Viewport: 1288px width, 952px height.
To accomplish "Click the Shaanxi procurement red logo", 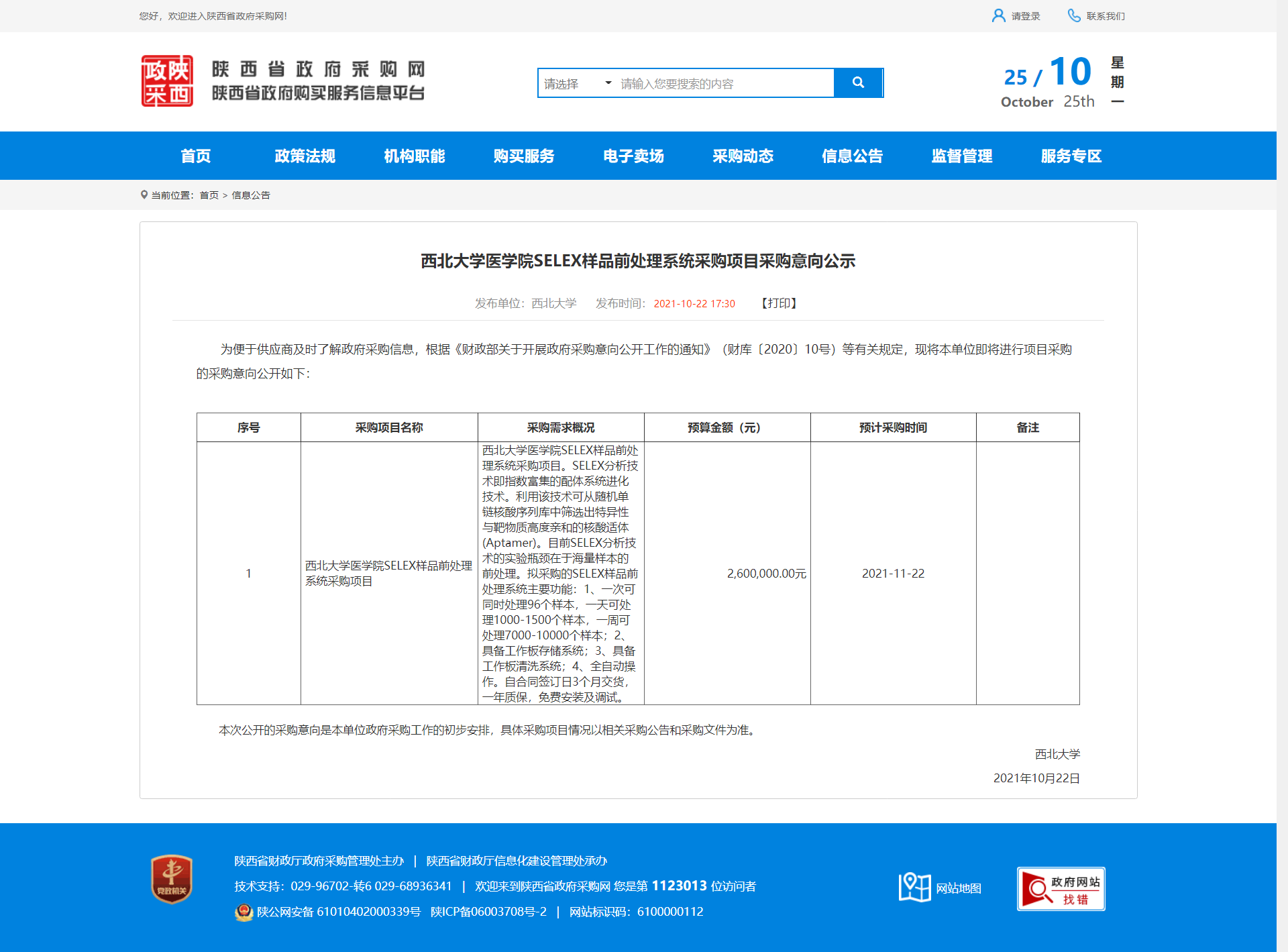I will point(167,81).
